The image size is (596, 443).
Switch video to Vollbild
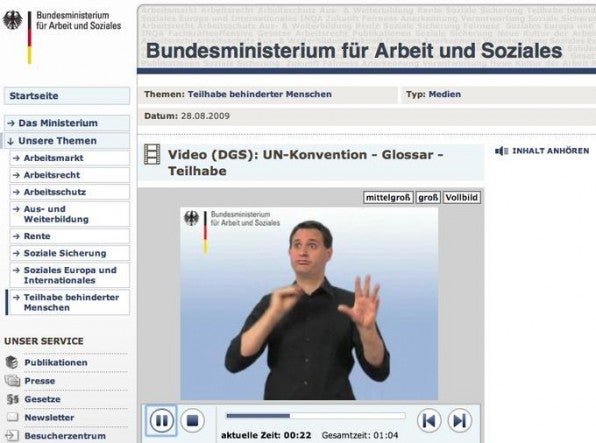point(462,198)
